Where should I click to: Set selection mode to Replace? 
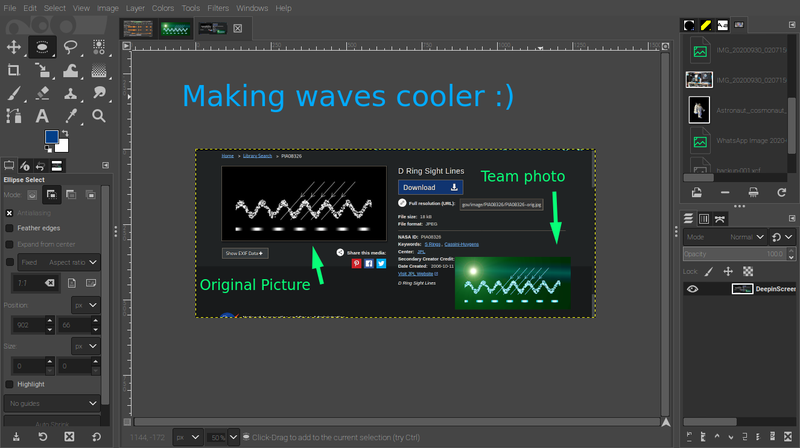(x=32, y=195)
